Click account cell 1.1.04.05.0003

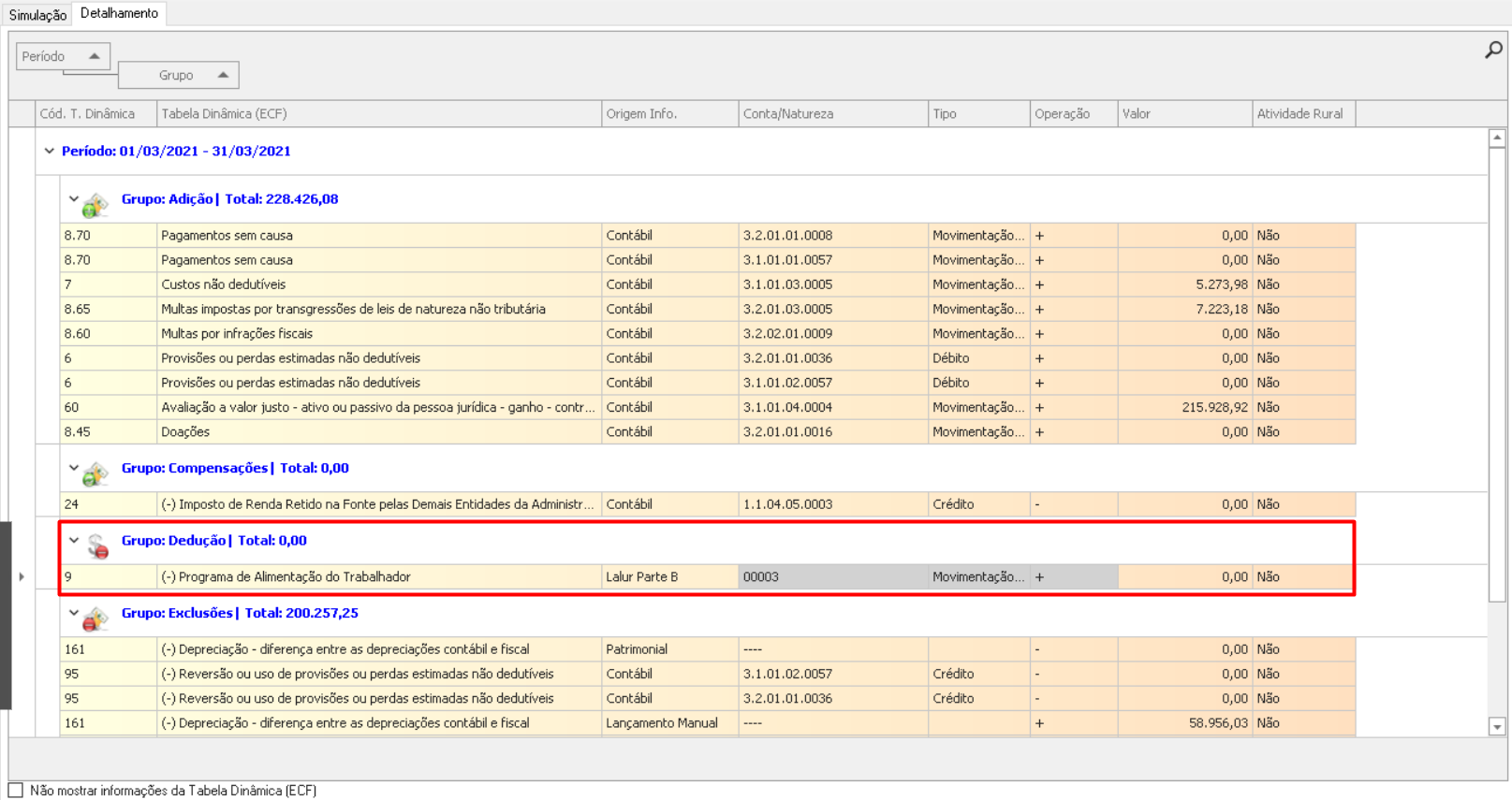click(833, 504)
